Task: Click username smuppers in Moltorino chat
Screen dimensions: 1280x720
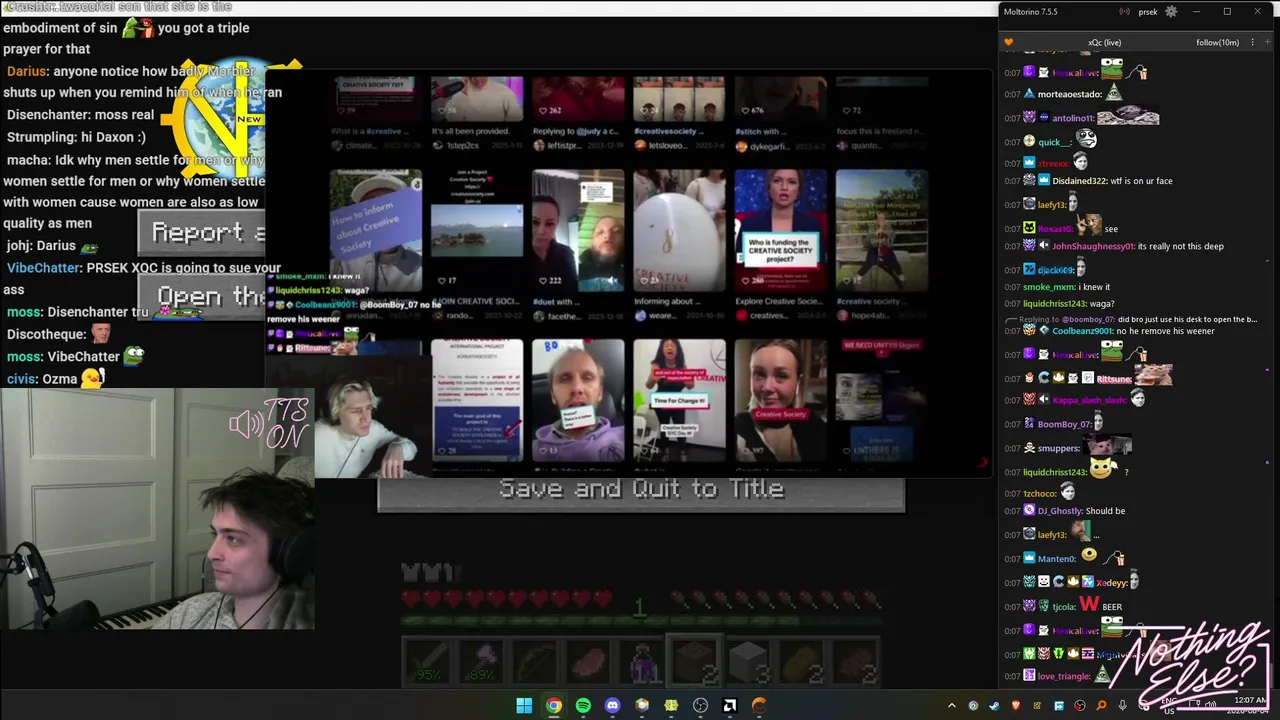Action: click(x=1059, y=448)
